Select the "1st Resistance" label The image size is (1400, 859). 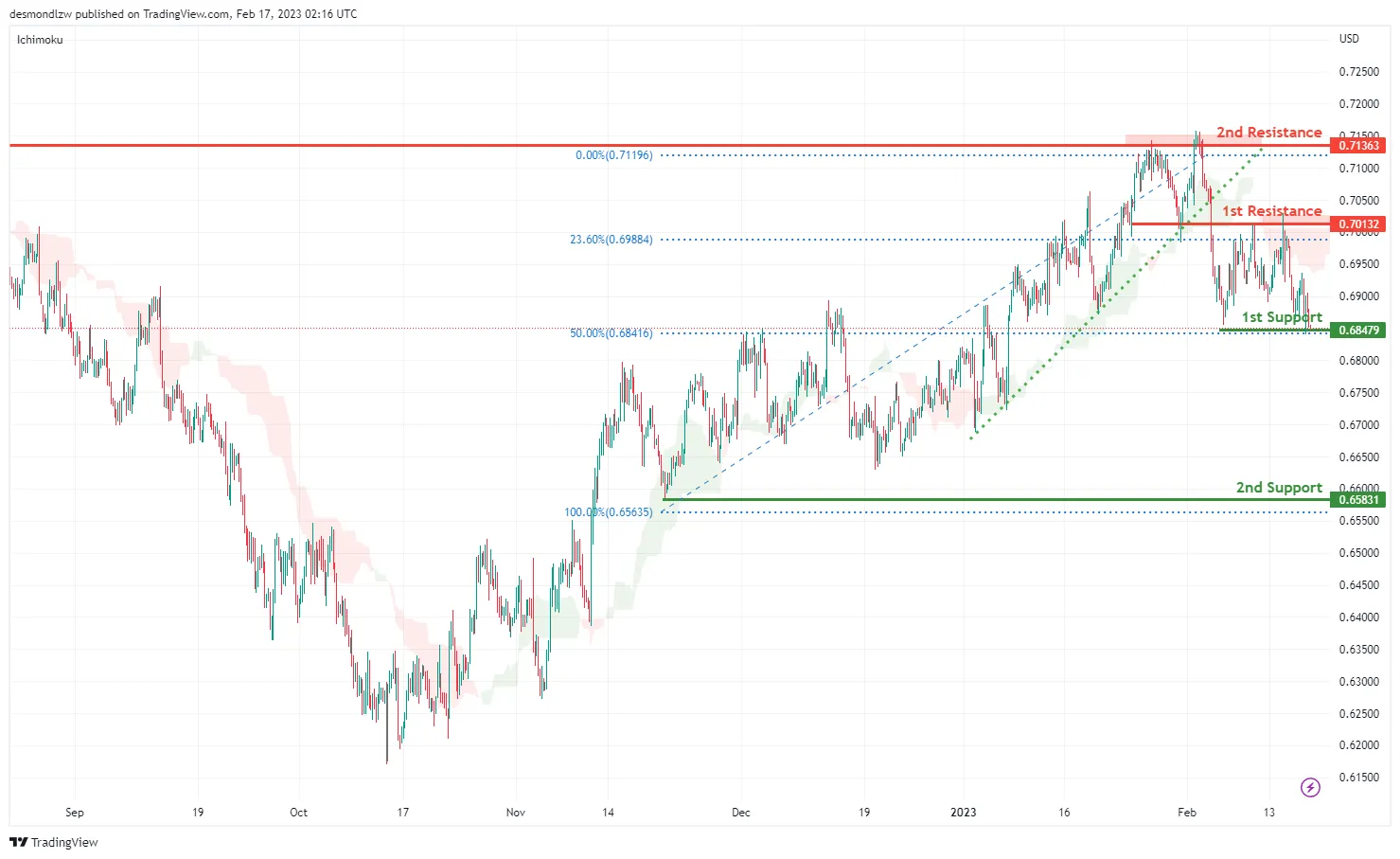coord(1272,211)
